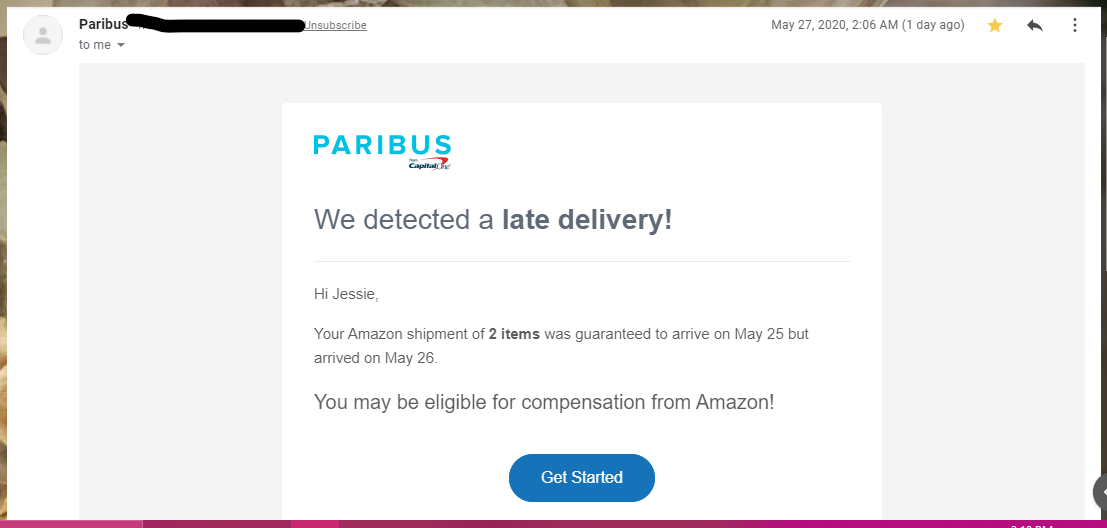Screen dimensions: 1107x528
Task: Expand recipient details arrow beside "to me"
Action: [121, 45]
